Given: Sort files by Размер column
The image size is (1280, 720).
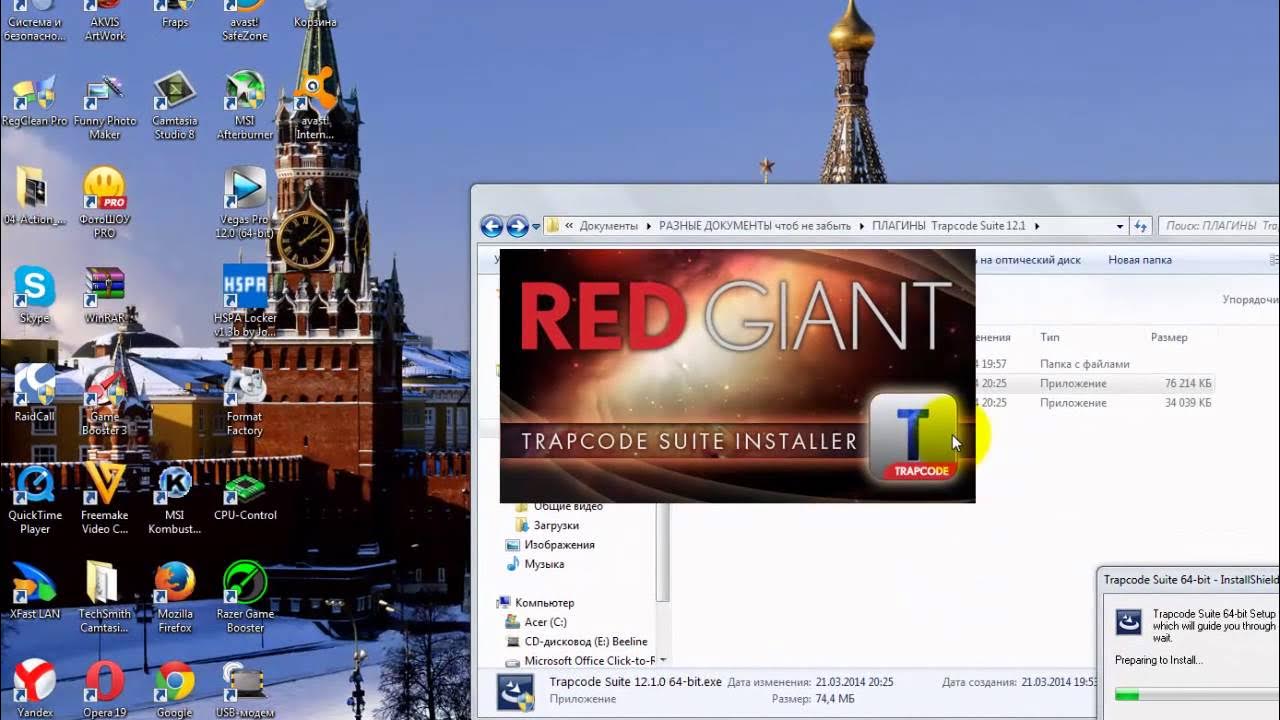Looking at the screenshot, I should (x=1169, y=338).
